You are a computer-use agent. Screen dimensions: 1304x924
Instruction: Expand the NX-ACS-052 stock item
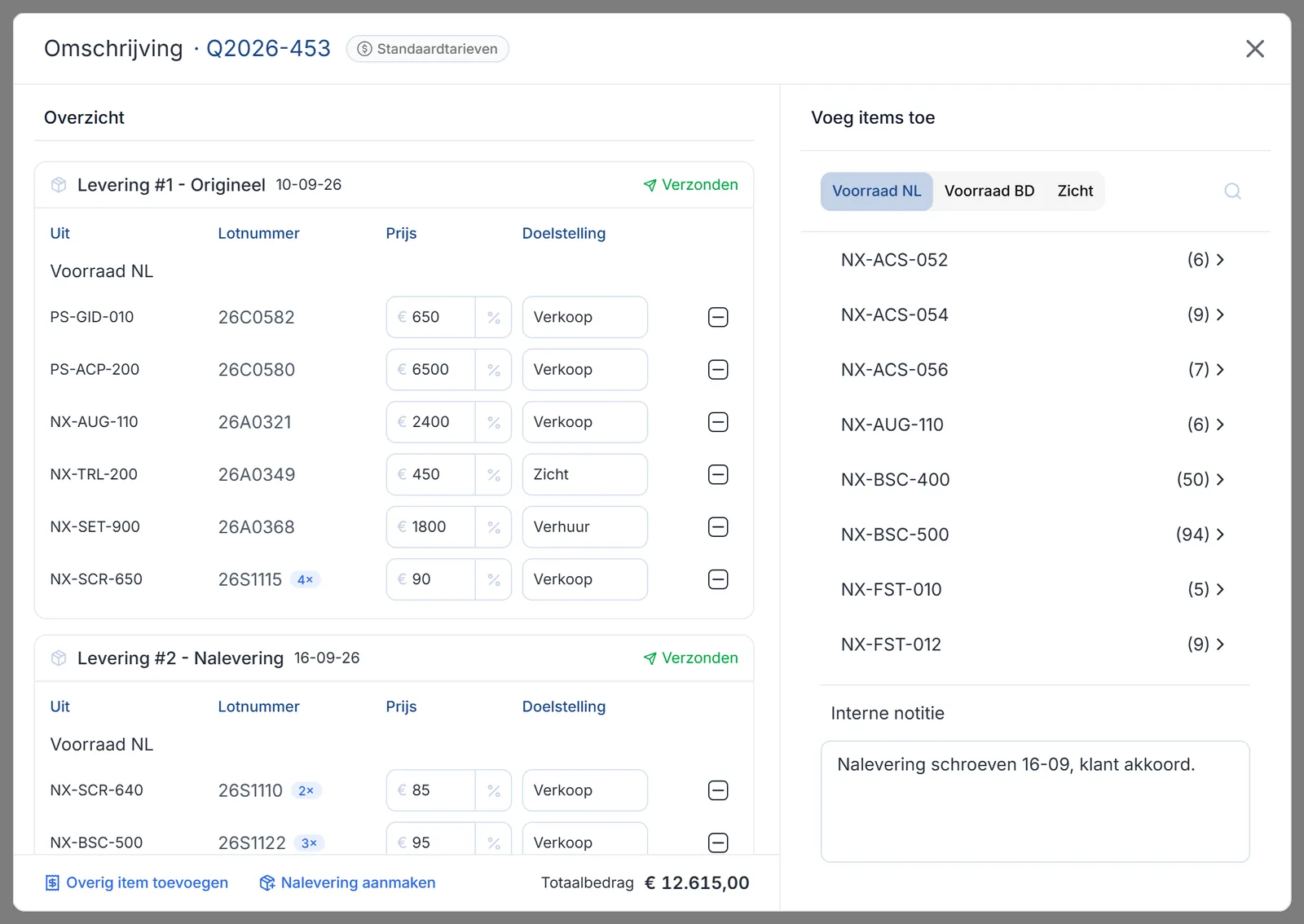click(x=1033, y=260)
